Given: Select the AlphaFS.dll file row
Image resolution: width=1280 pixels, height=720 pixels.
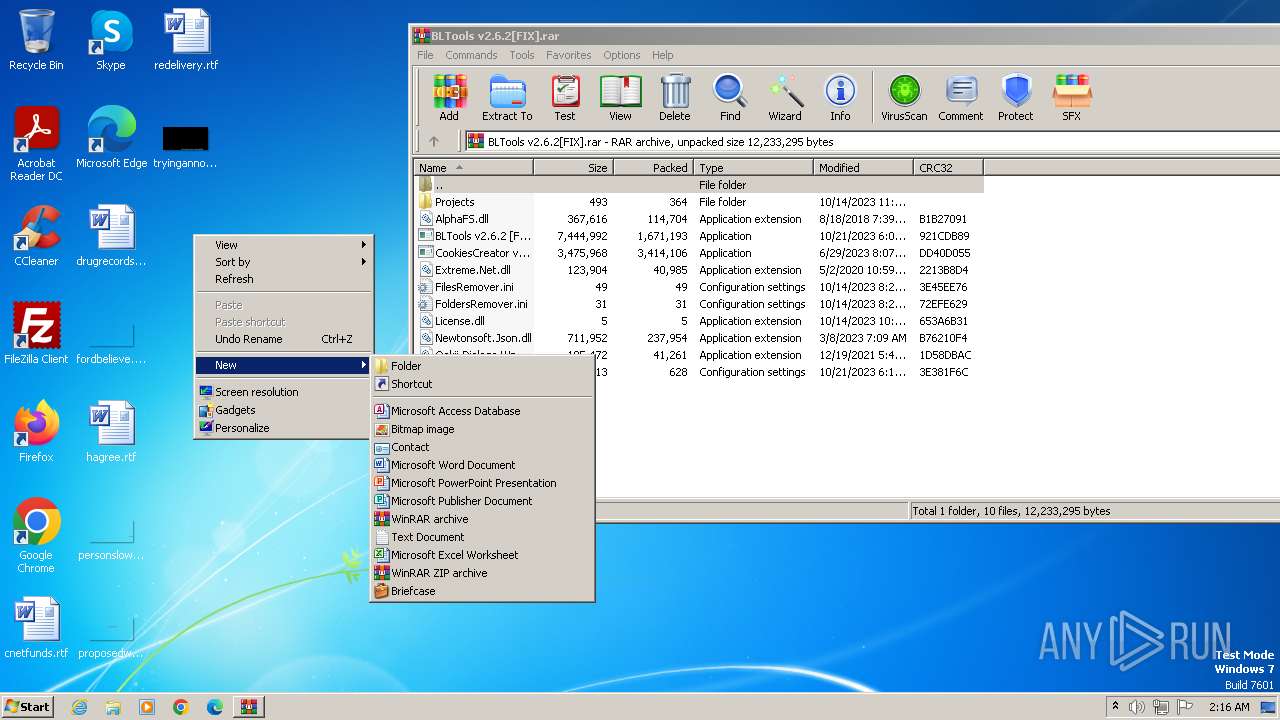Looking at the screenshot, I should (698, 219).
